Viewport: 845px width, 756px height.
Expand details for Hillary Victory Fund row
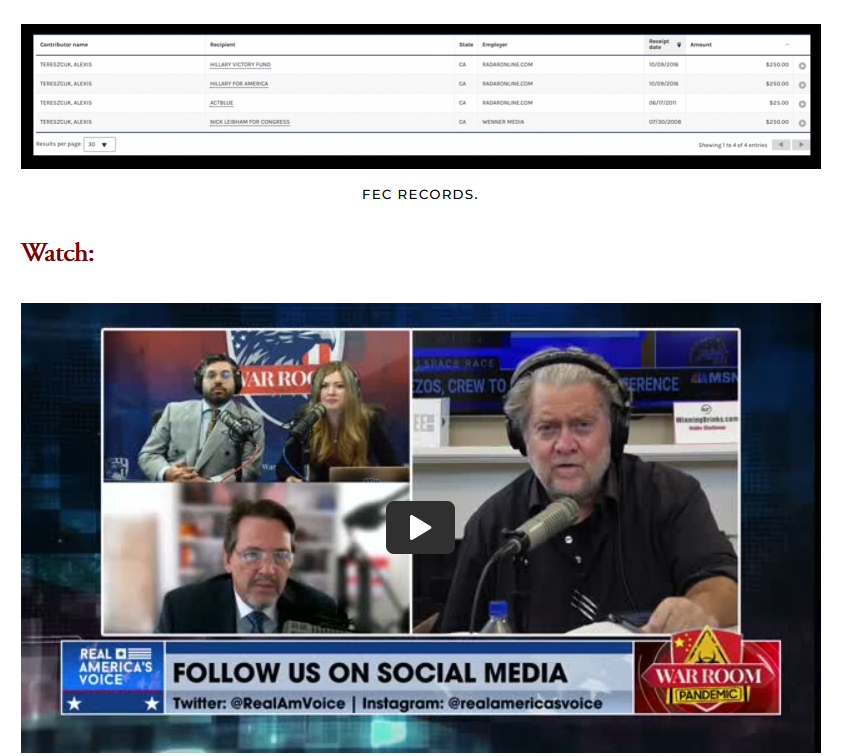[x=802, y=66]
